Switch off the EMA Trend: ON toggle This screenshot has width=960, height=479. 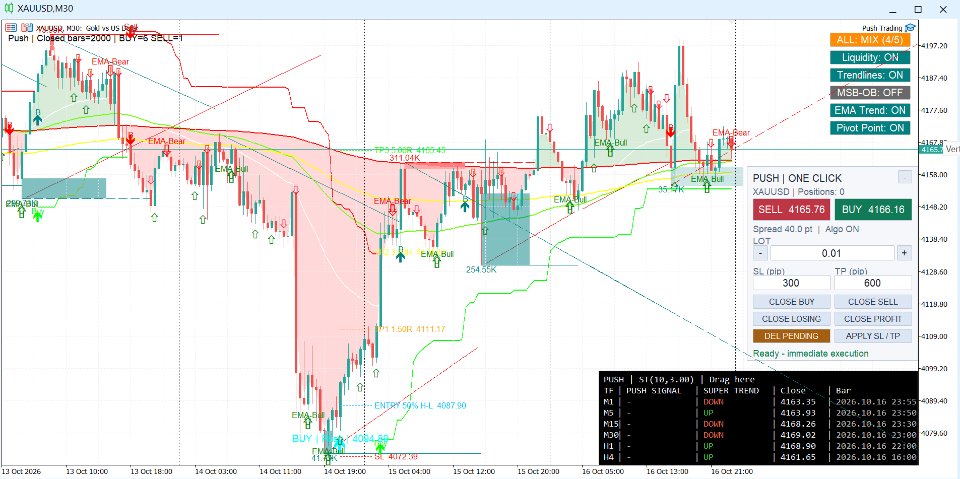[x=870, y=110]
